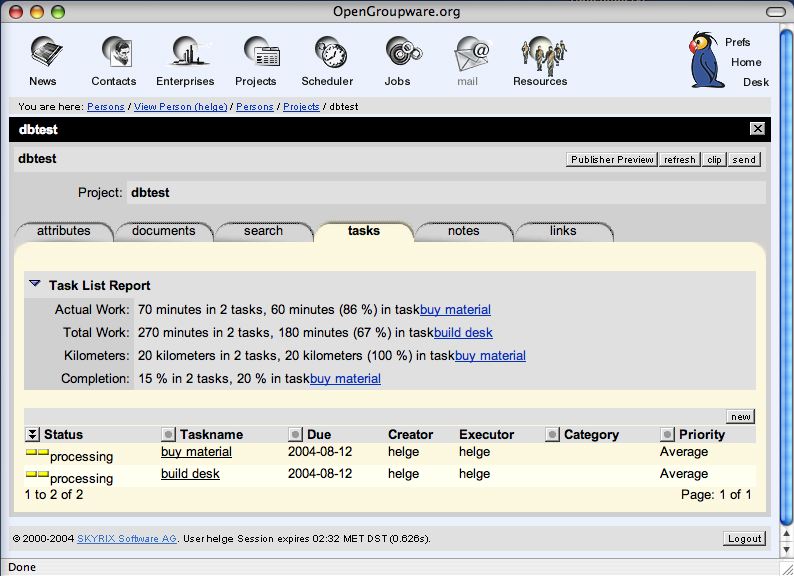
Task: Click the Creator column header
Action: (x=410, y=435)
